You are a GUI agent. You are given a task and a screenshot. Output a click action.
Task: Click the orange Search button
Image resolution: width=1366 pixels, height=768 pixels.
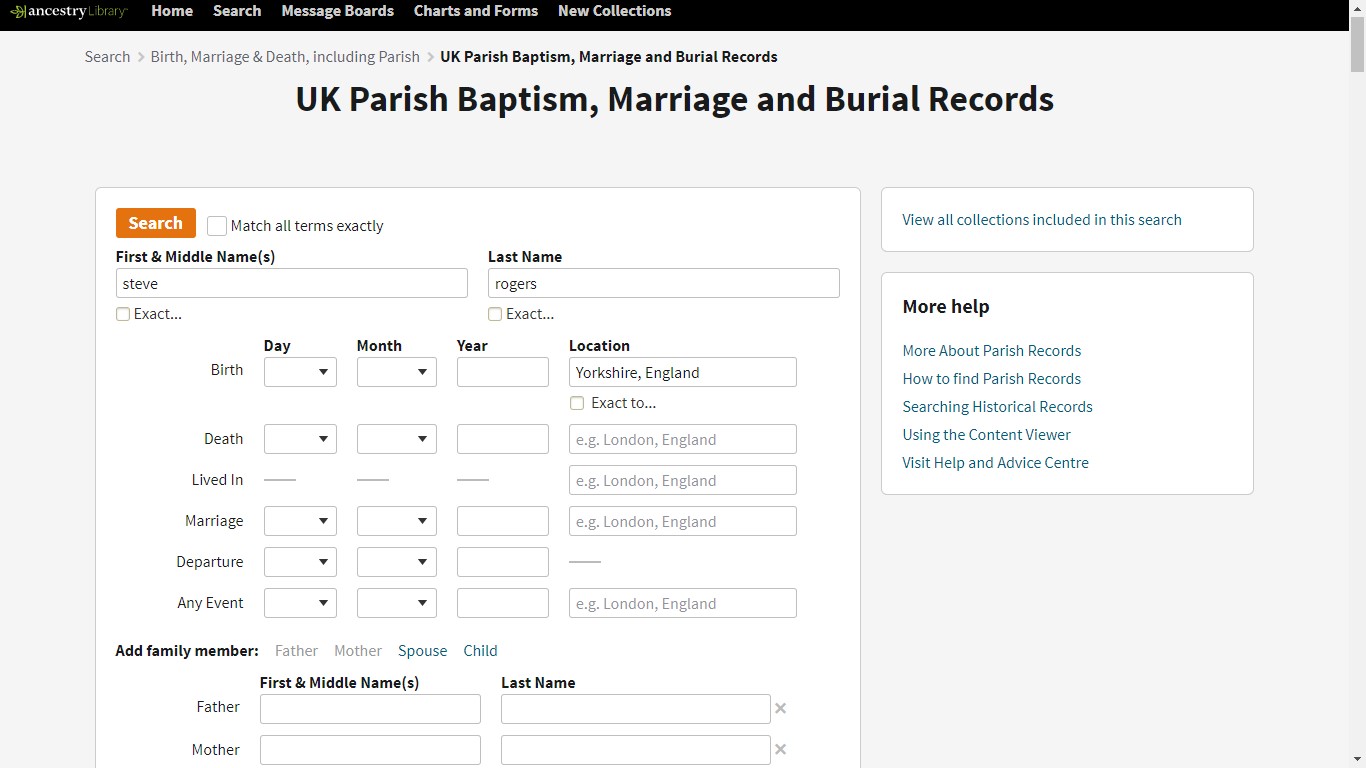(x=155, y=223)
